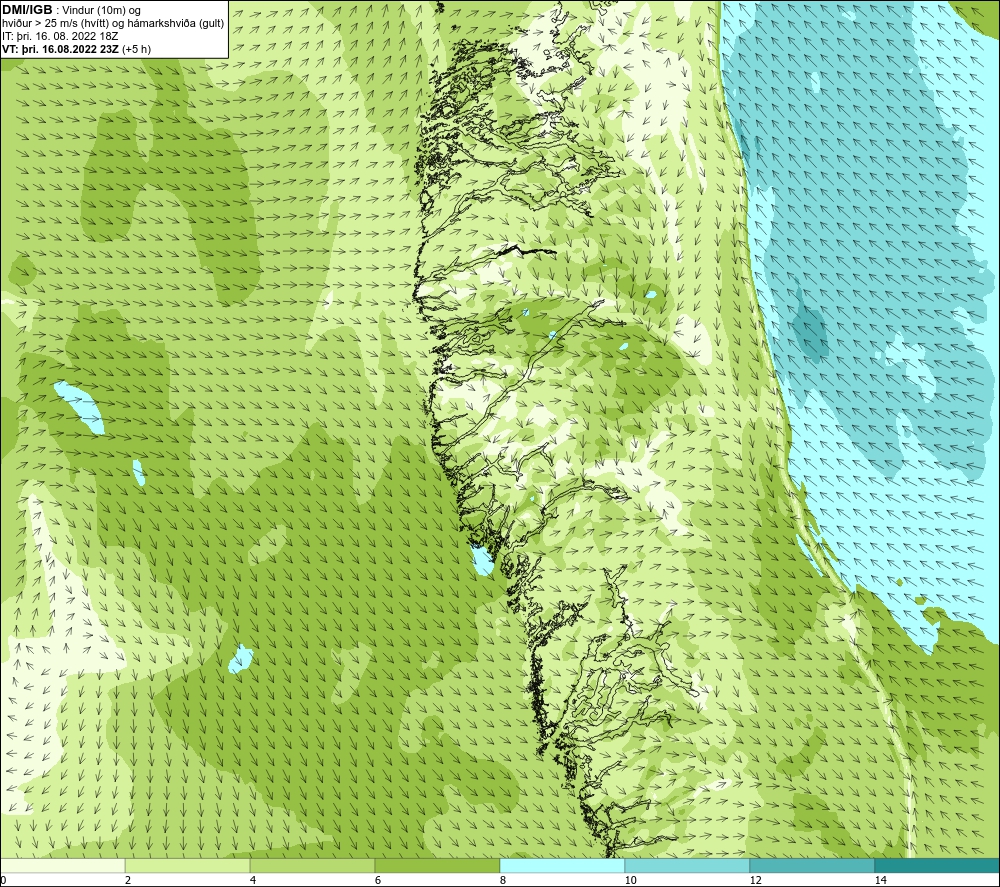This screenshot has height=887, width=1000.
Task: Click the palest 0–2 color scale swatch
Action: point(62,865)
